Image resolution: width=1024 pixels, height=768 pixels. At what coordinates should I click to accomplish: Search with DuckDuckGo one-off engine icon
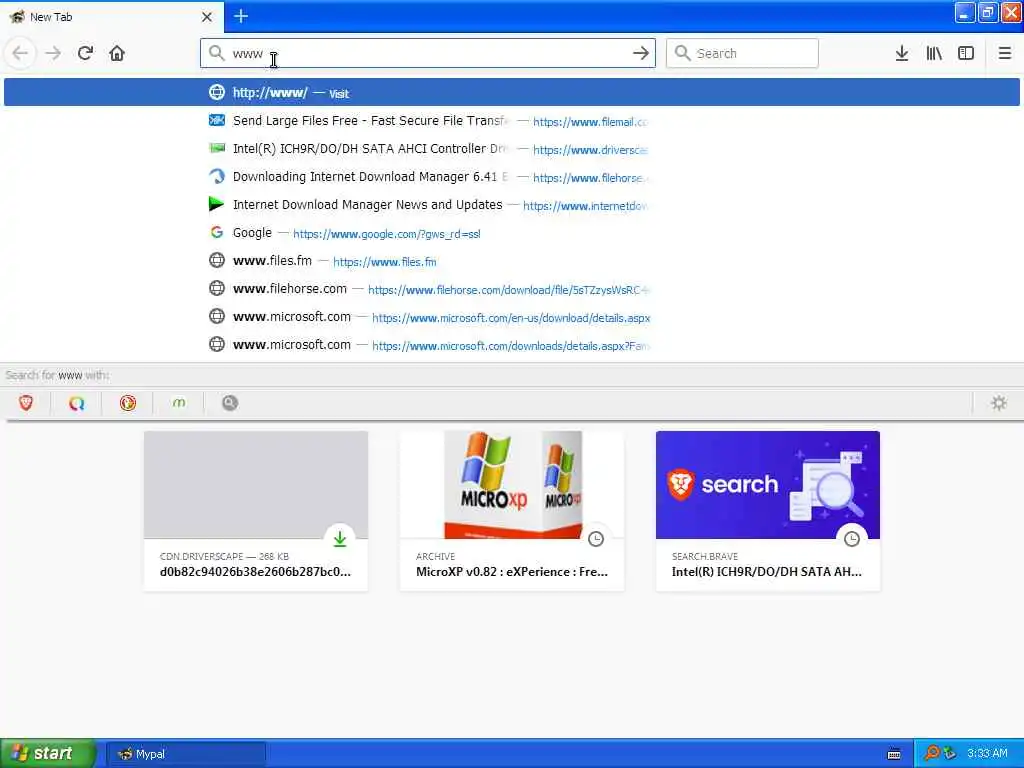click(128, 403)
